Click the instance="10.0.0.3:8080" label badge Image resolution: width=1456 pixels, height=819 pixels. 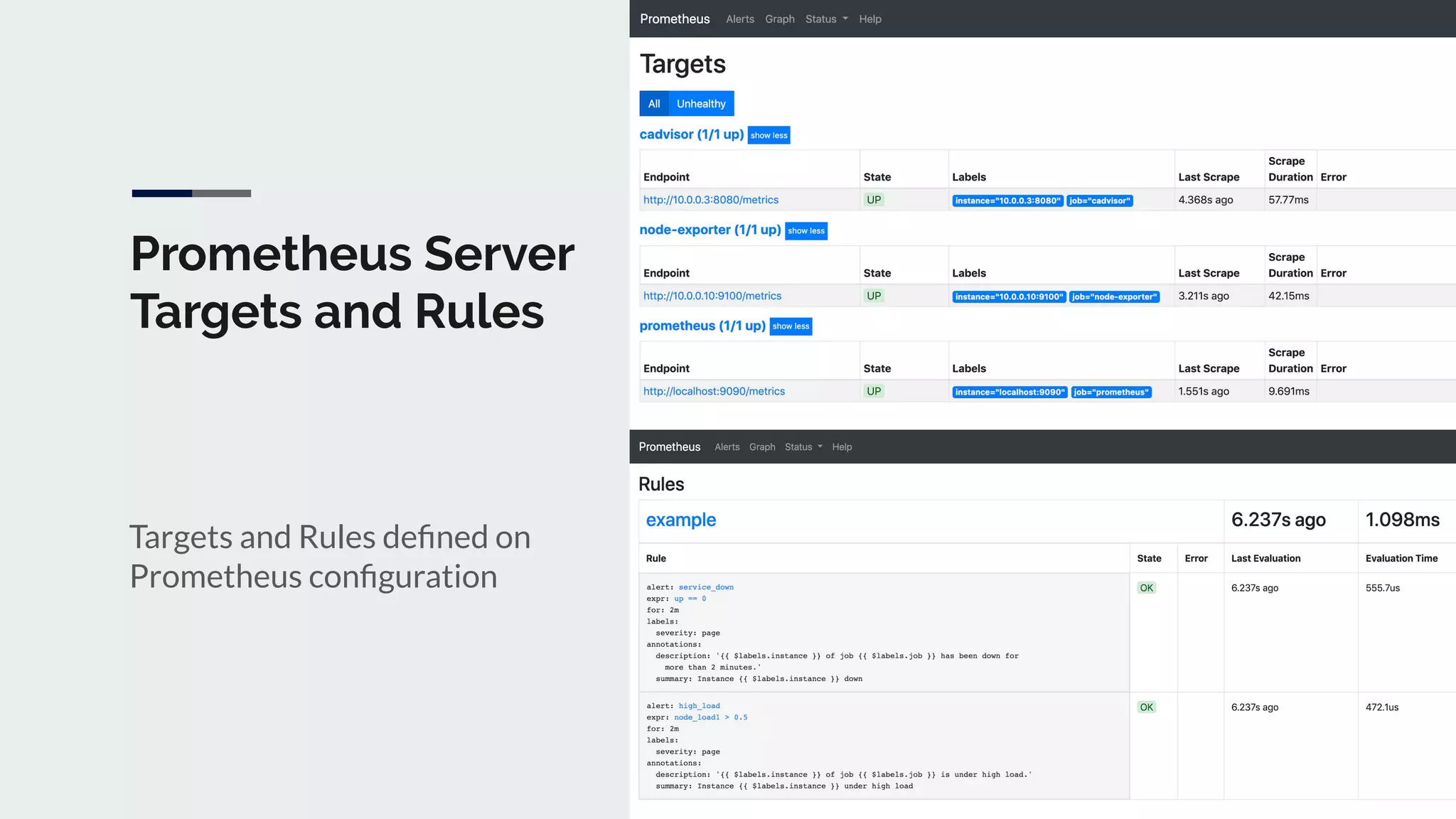pos(1008,200)
